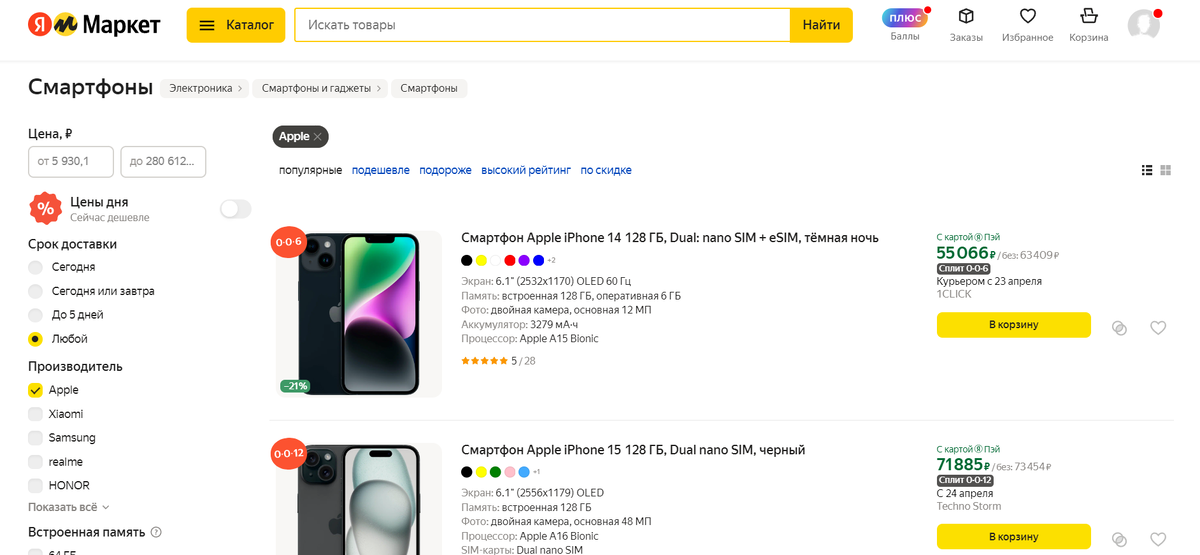
Task: Click the Plus points badge
Action: [904, 18]
